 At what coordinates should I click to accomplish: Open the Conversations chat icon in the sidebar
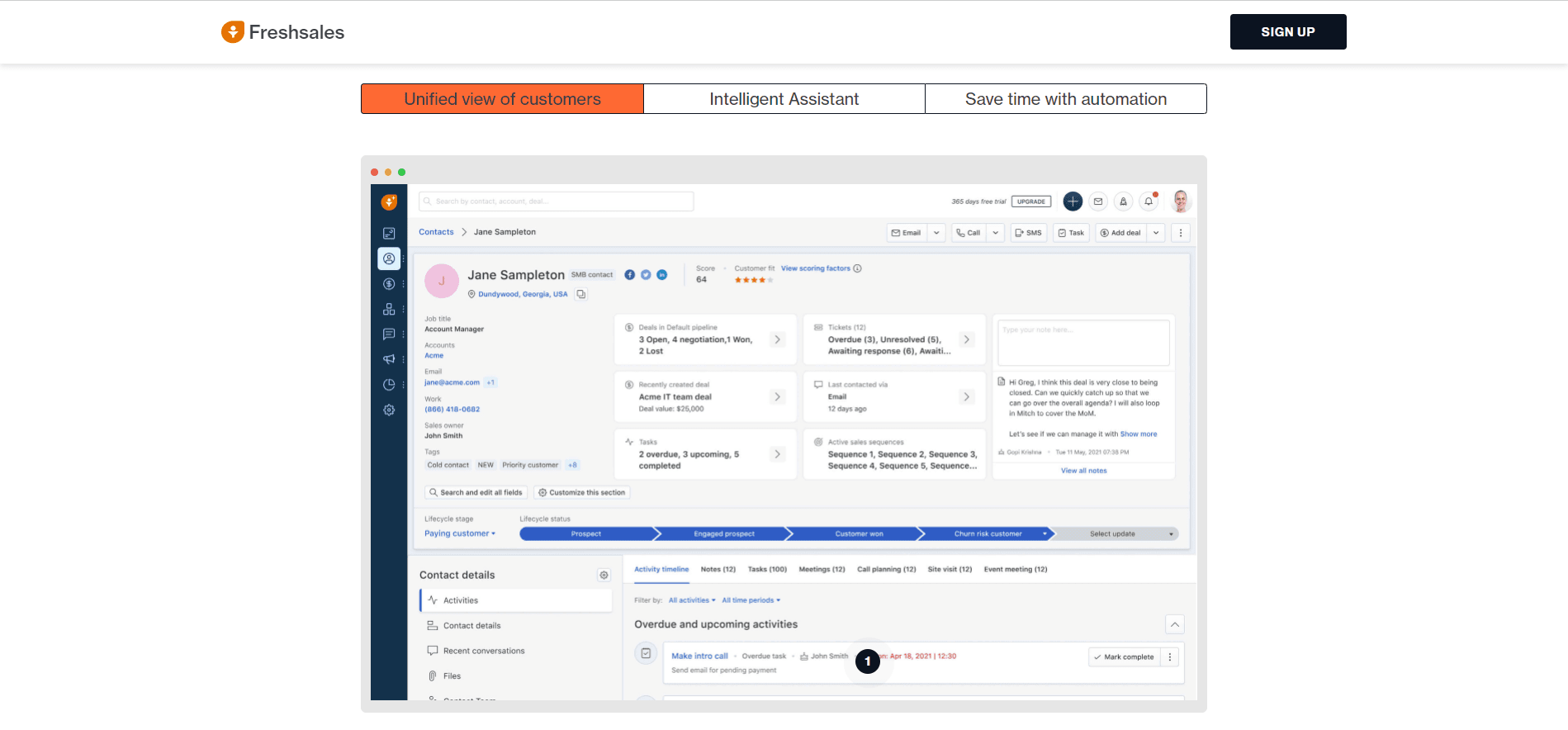tap(389, 334)
